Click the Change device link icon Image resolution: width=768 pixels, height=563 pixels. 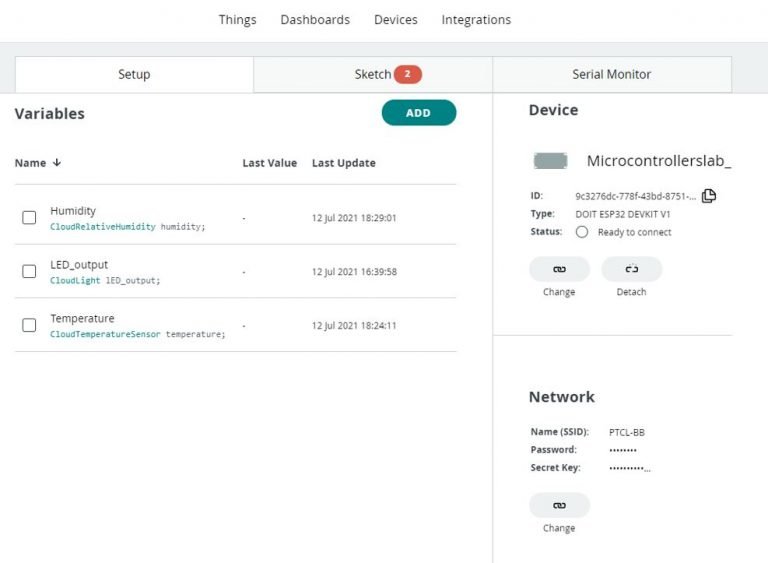(559, 269)
